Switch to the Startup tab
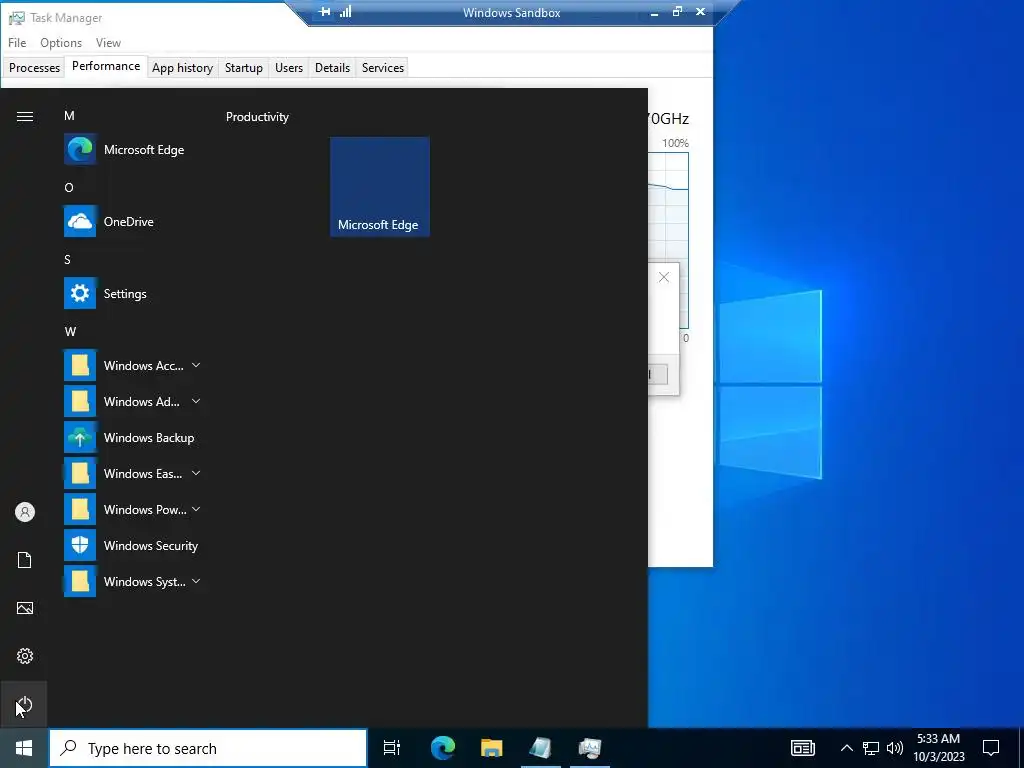 244,68
